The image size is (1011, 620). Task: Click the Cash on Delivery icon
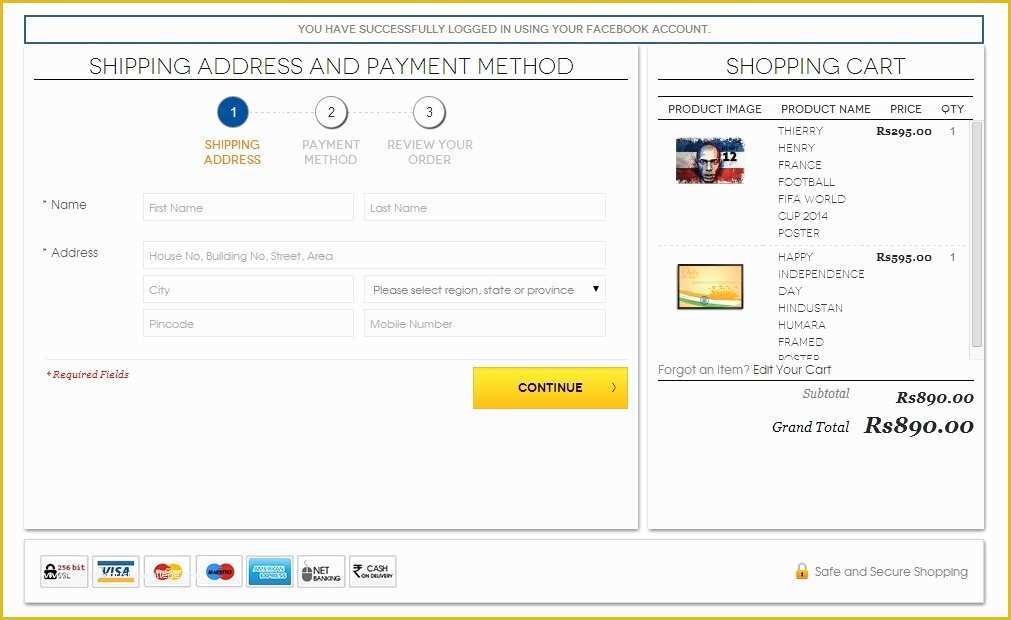point(373,571)
